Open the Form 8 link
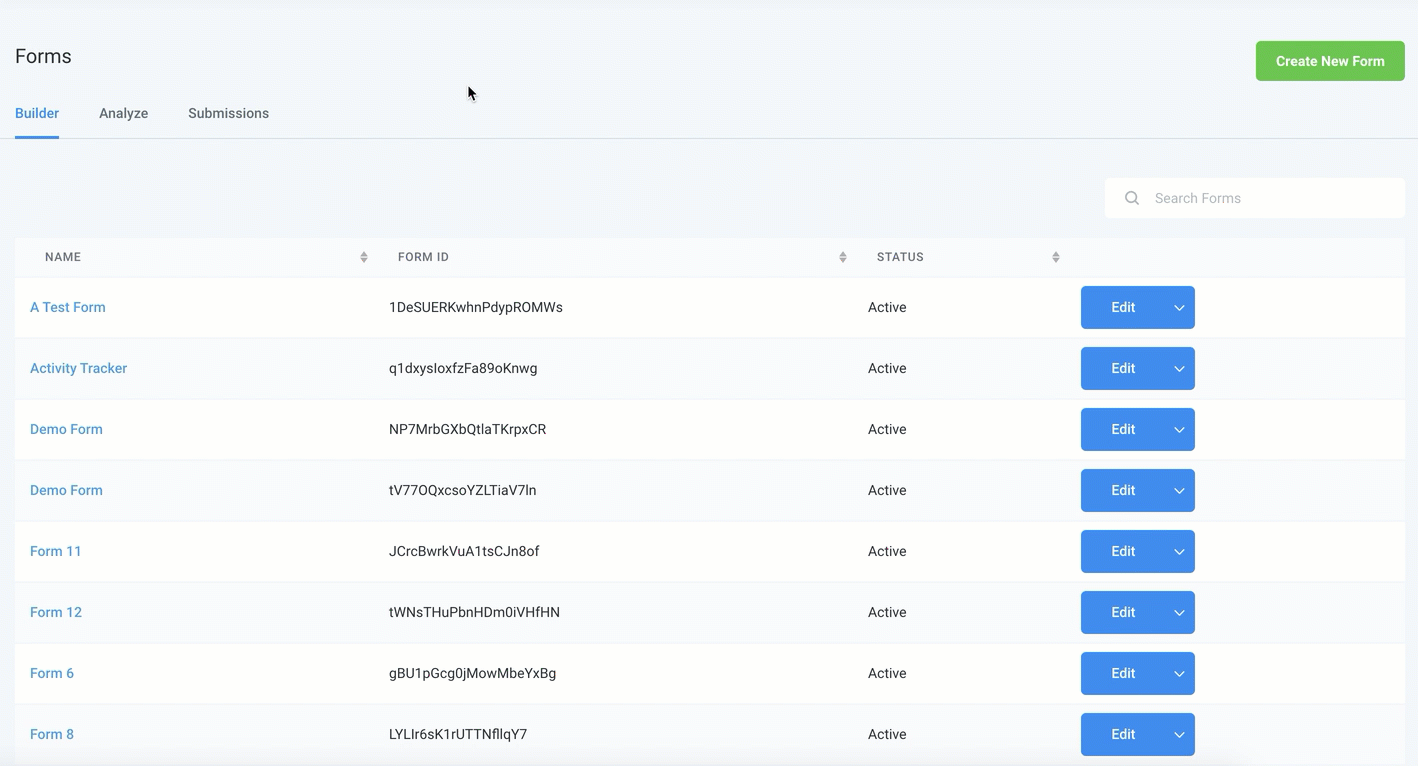Image resolution: width=1418 pixels, height=766 pixels. [x=52, y=734]
